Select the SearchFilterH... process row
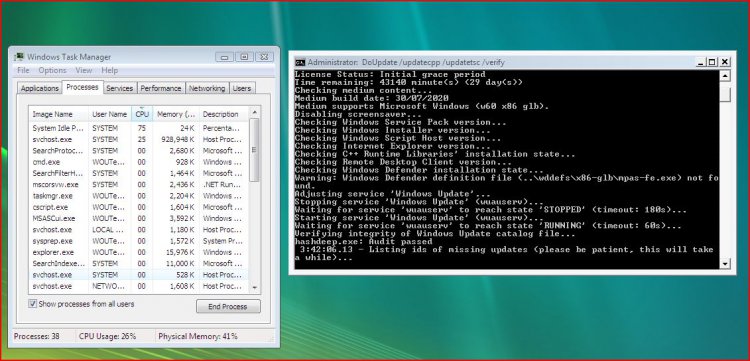750x361 pixels. point(138,173)
